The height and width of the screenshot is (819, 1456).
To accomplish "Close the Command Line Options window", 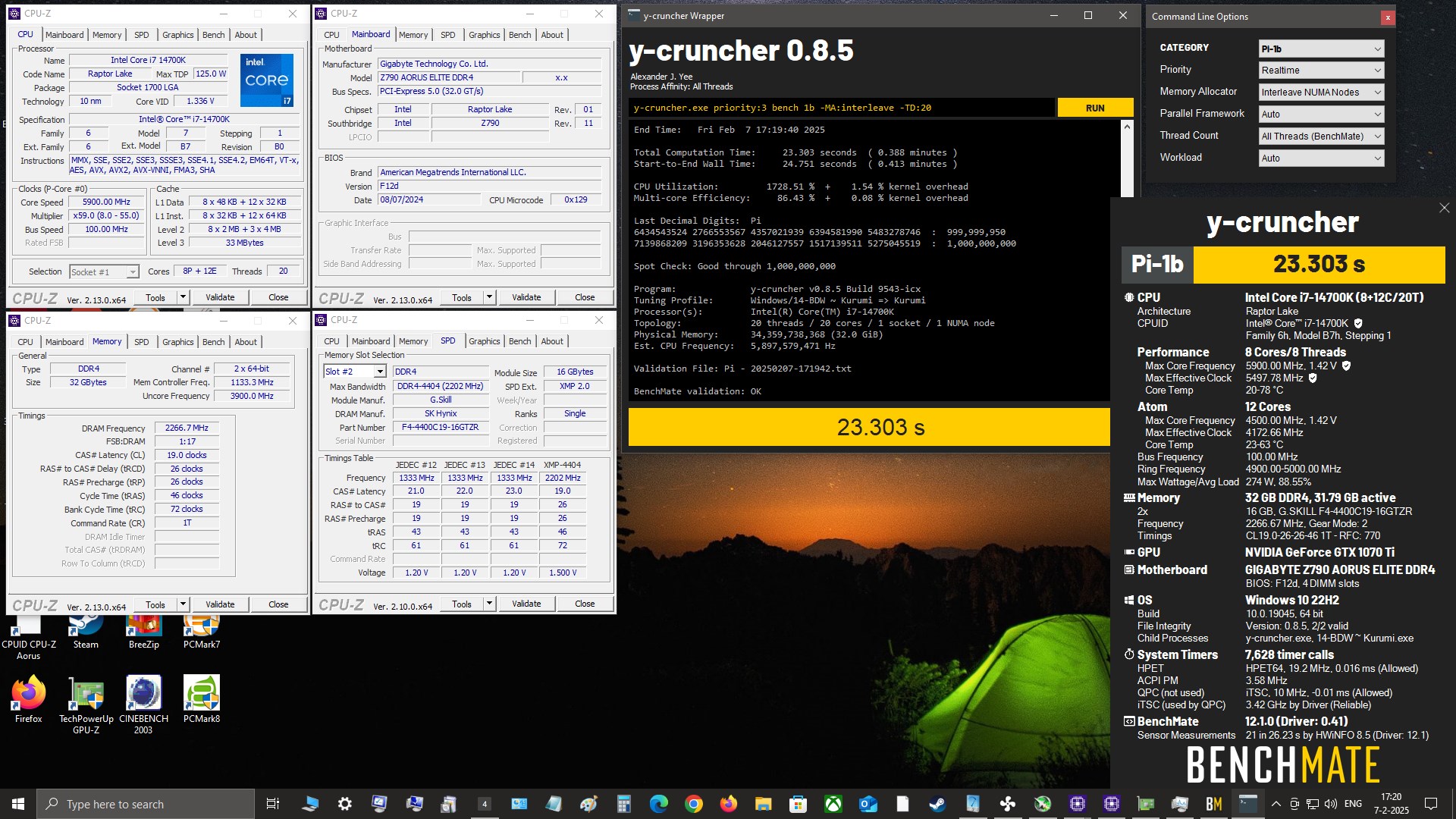I will point(1388,17).
